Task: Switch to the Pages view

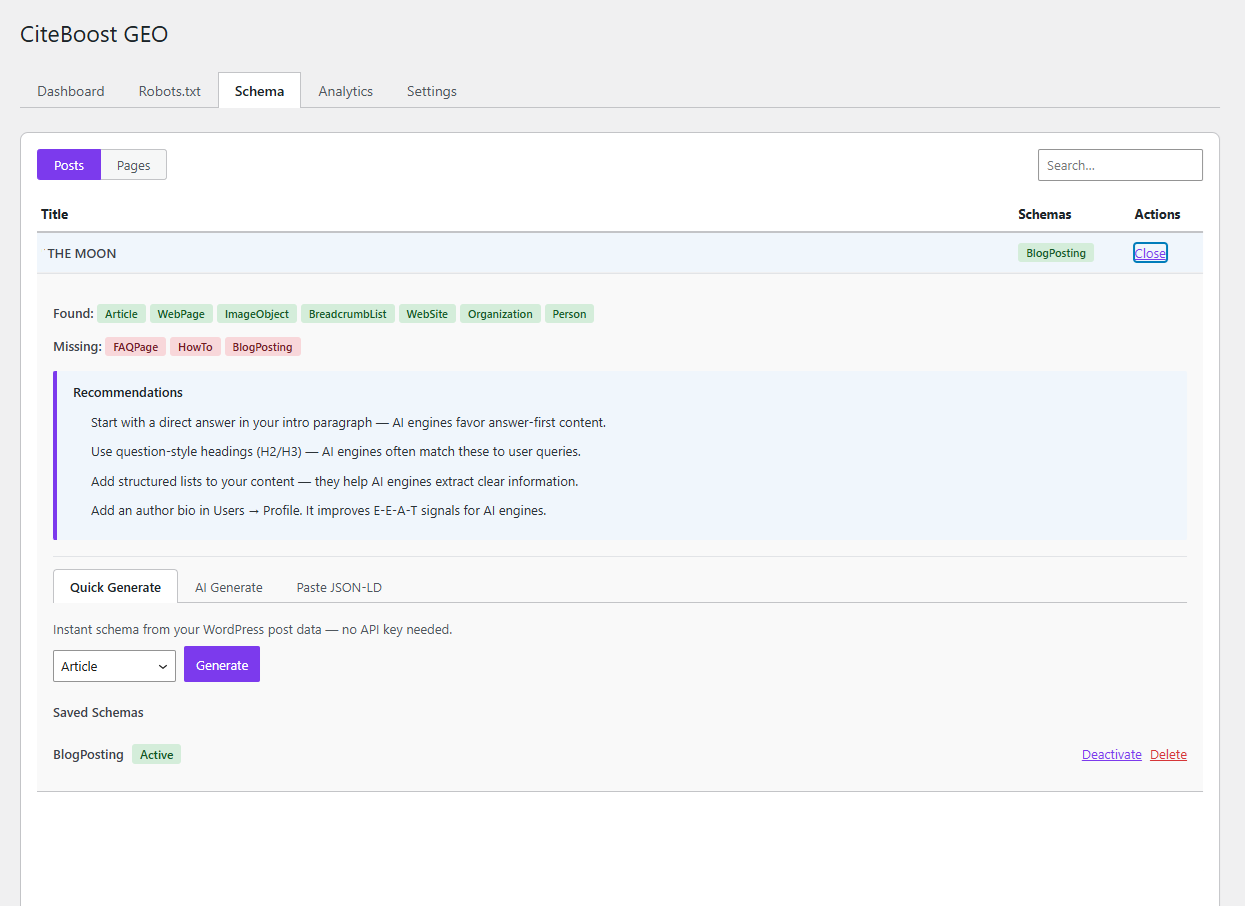Action: pyautogui.click(x=133, y=164)
